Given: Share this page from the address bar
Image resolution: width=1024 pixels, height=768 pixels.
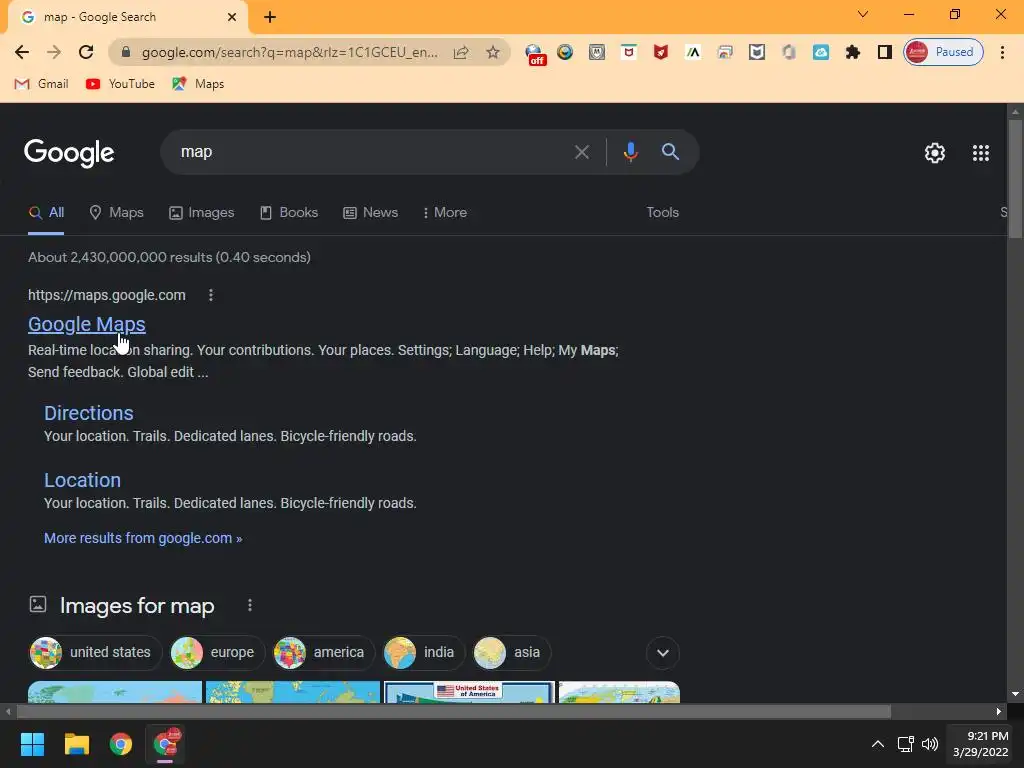Looking at the screenshot, I should click(461, 52).
